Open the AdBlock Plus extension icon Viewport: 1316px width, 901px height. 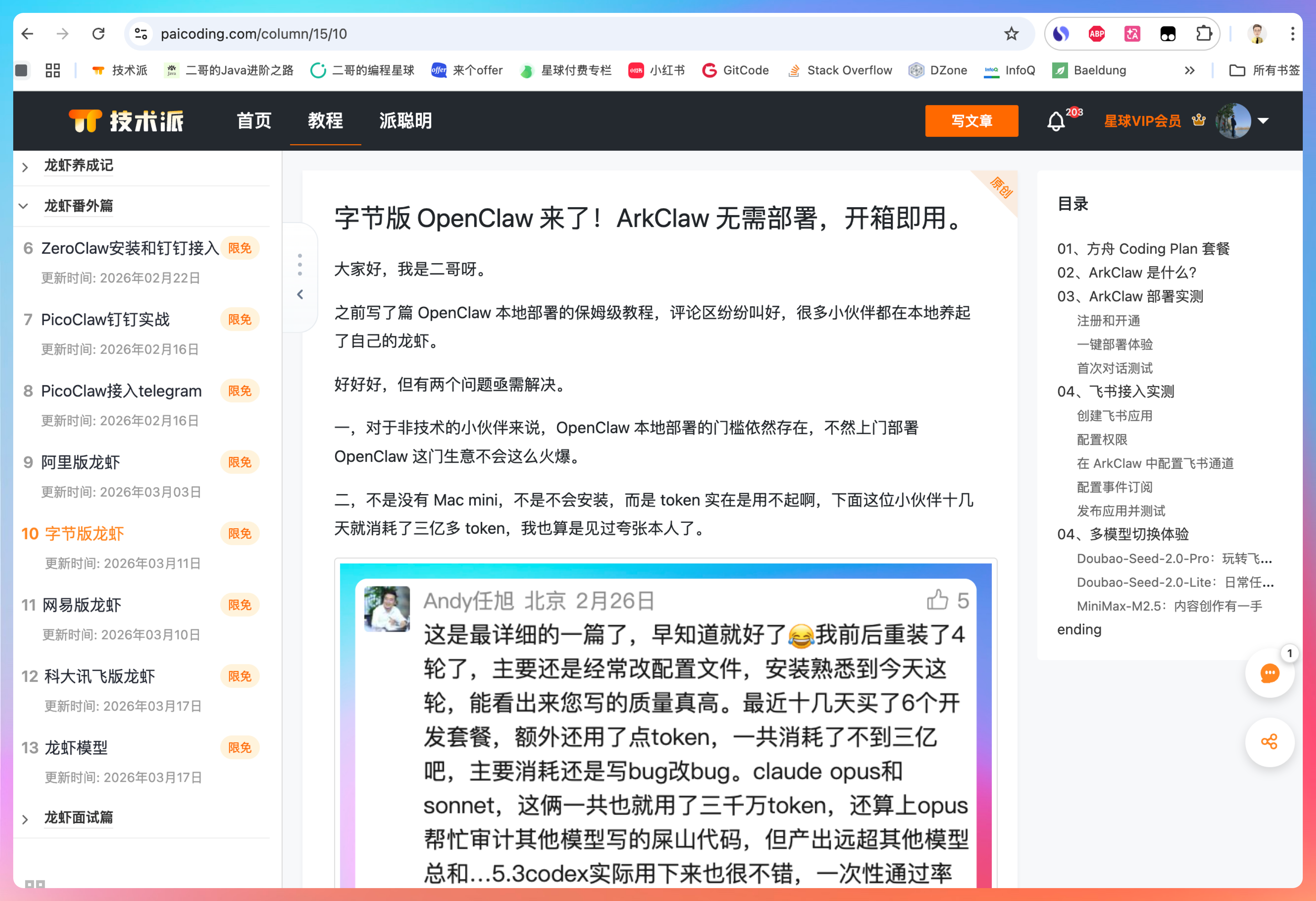click(x=1096, y=34)
